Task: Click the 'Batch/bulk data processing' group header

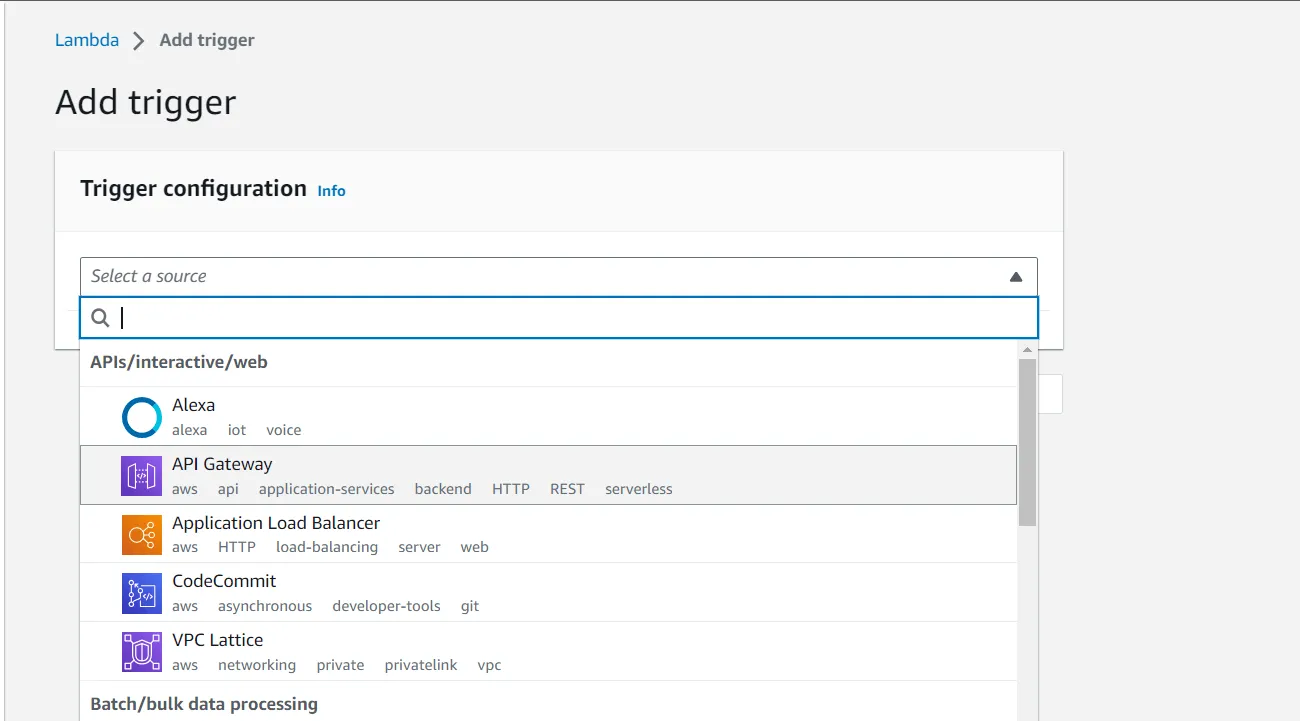Action: pyautogui.click(x=204, y=704)
